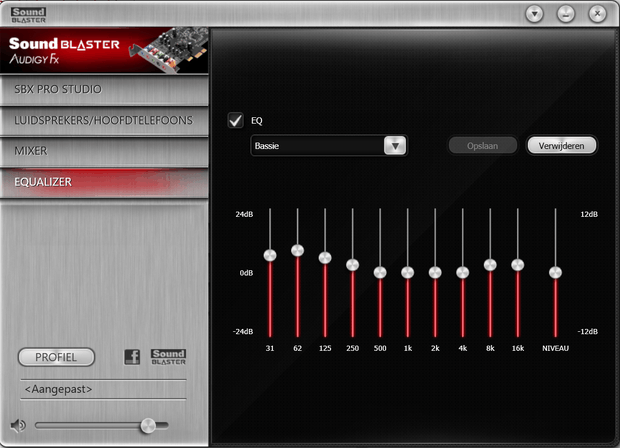Viewport: 620px width, 448px height.
Task: Click the master volume slider knob
Action: click(148, 425)
